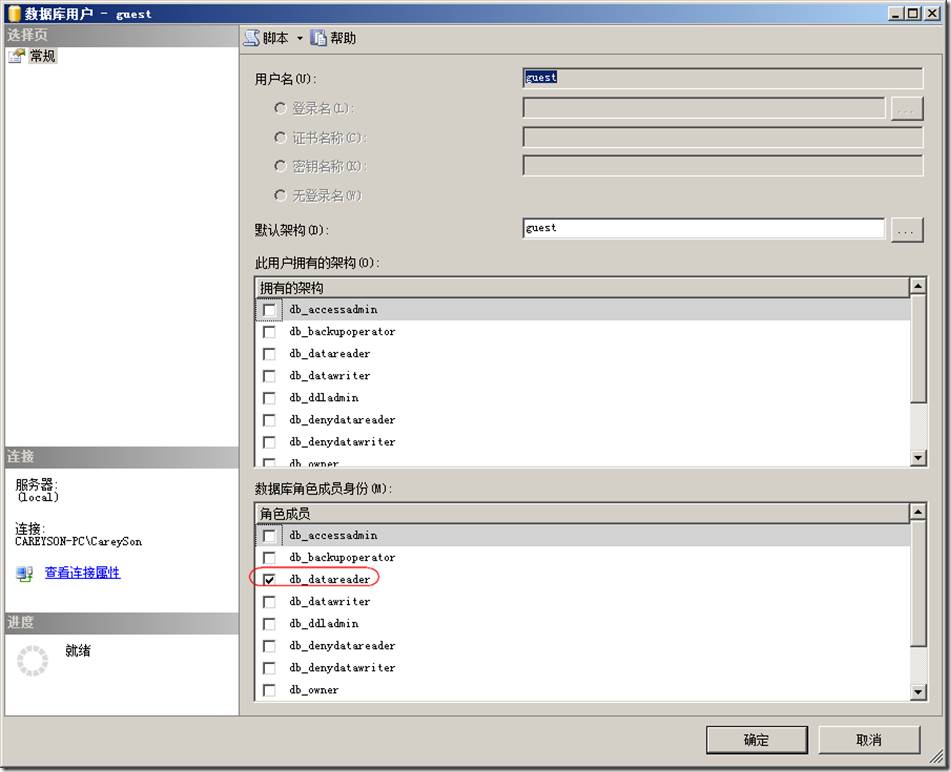
Task: Click the Script (脚本) toolbar icon
Action: click(x=252, y=38)
